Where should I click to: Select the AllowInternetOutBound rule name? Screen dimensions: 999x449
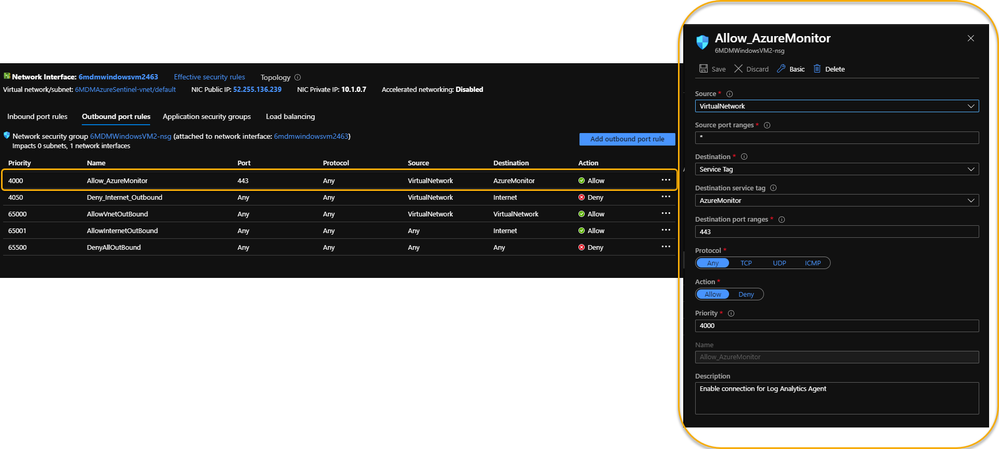click(x=122, y=231)
